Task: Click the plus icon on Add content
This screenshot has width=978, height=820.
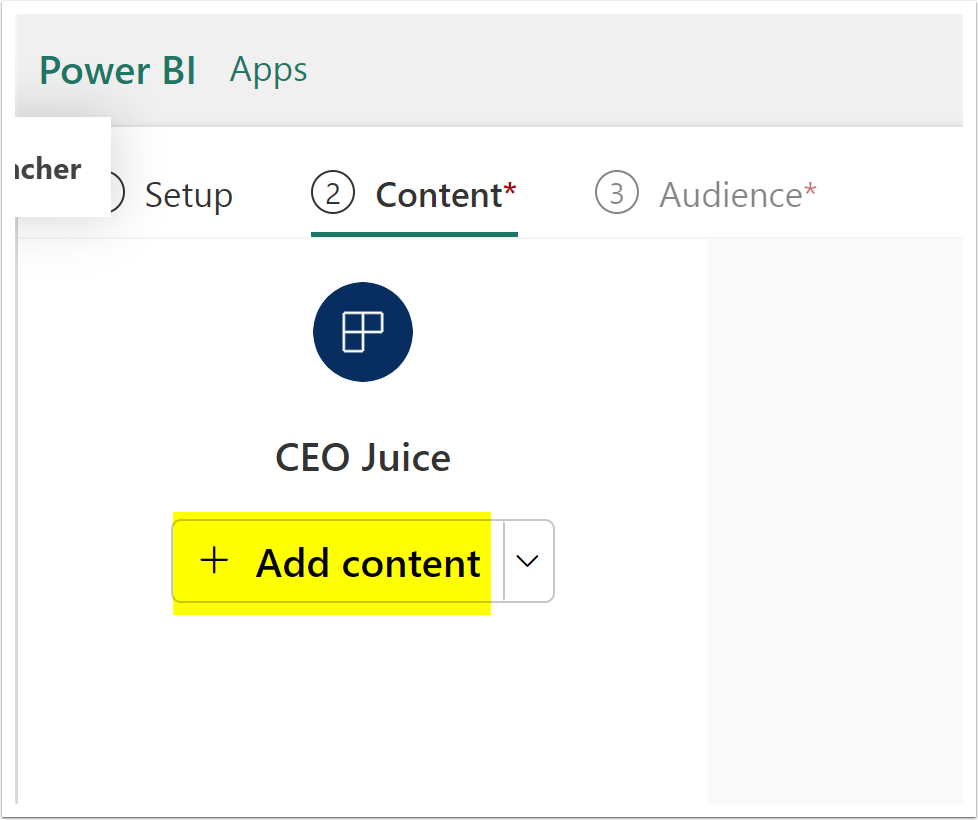Action: click(x=214, y=560)
